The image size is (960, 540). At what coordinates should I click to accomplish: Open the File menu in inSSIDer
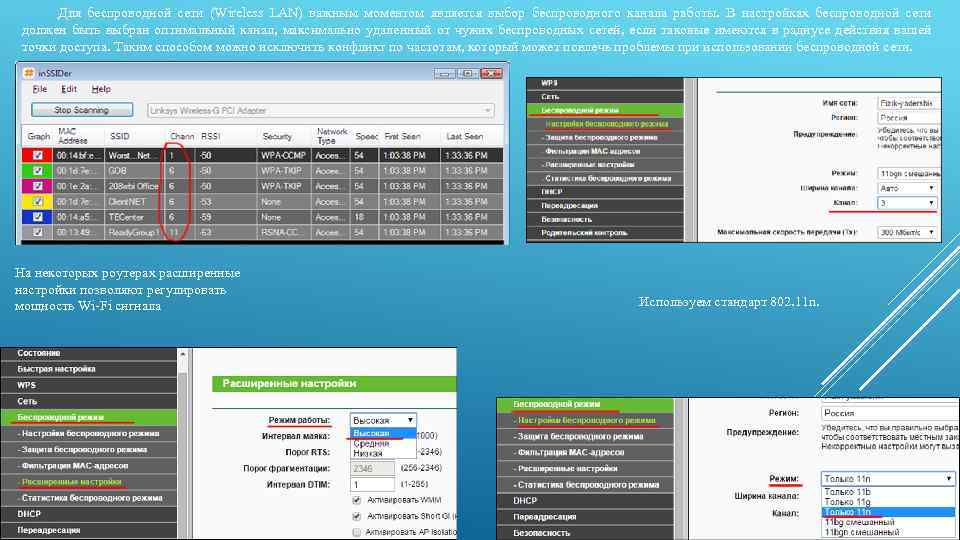pyautogui.click(x=40, y=89)
